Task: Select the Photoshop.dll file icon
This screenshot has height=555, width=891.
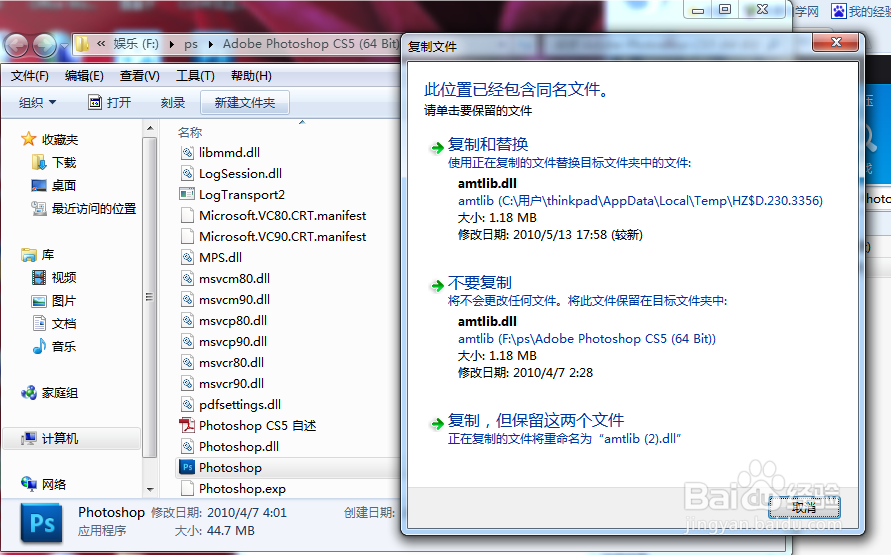Action: (187, 446)
